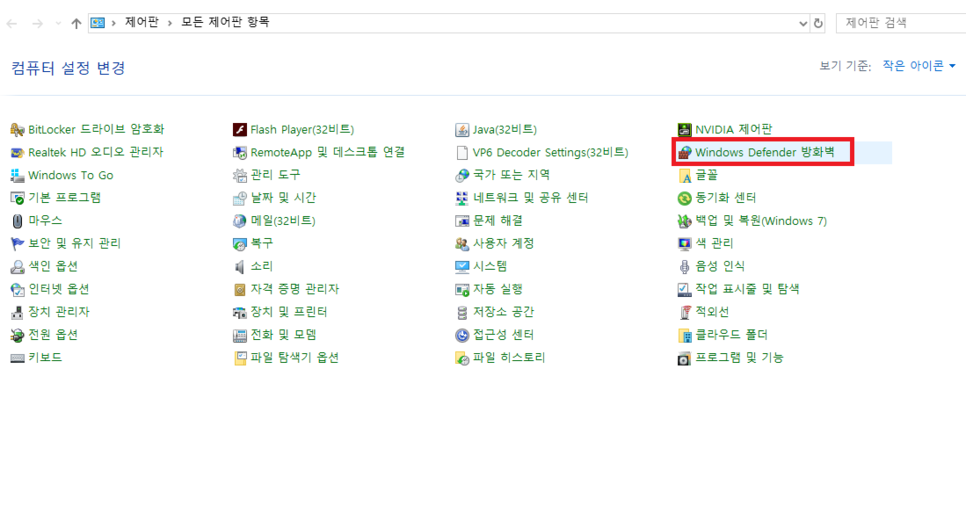
Task: Click the 기본 프로그램 icon
Action: click(x=17, y=198)
